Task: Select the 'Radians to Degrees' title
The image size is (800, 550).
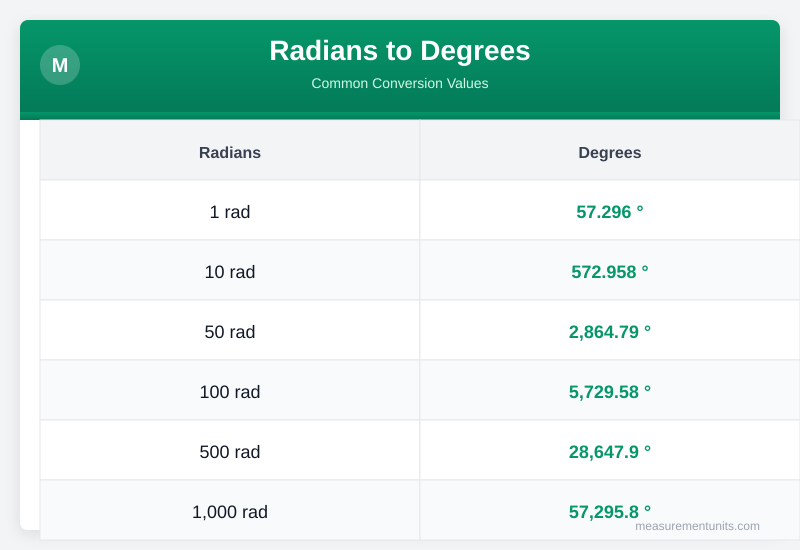Action: 399,51
